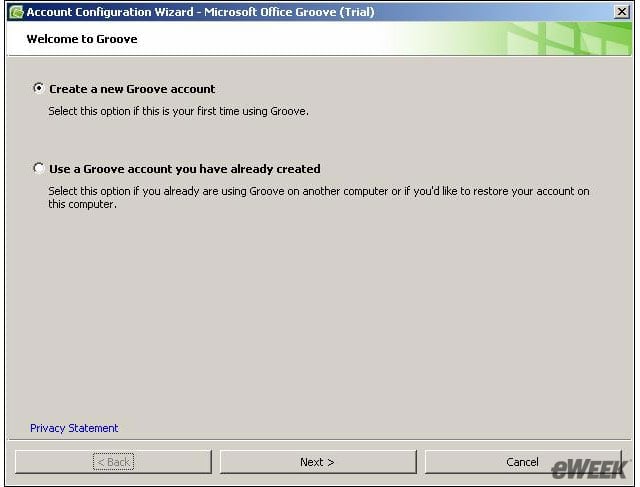
Task: Click the Welcome to Groove heading
Action: (82, 39)
